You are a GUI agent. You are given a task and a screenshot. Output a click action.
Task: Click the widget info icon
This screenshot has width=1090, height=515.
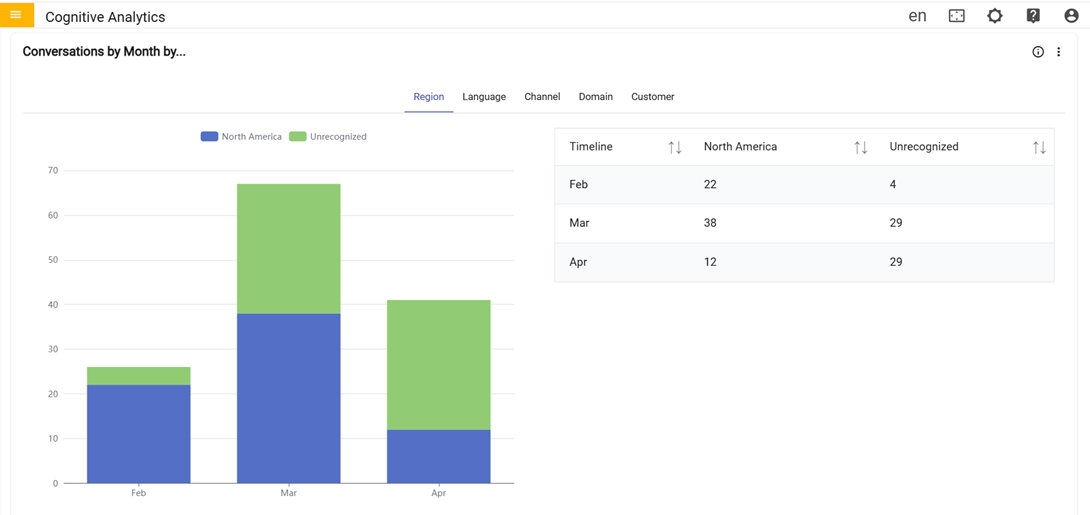point(1038,52)
